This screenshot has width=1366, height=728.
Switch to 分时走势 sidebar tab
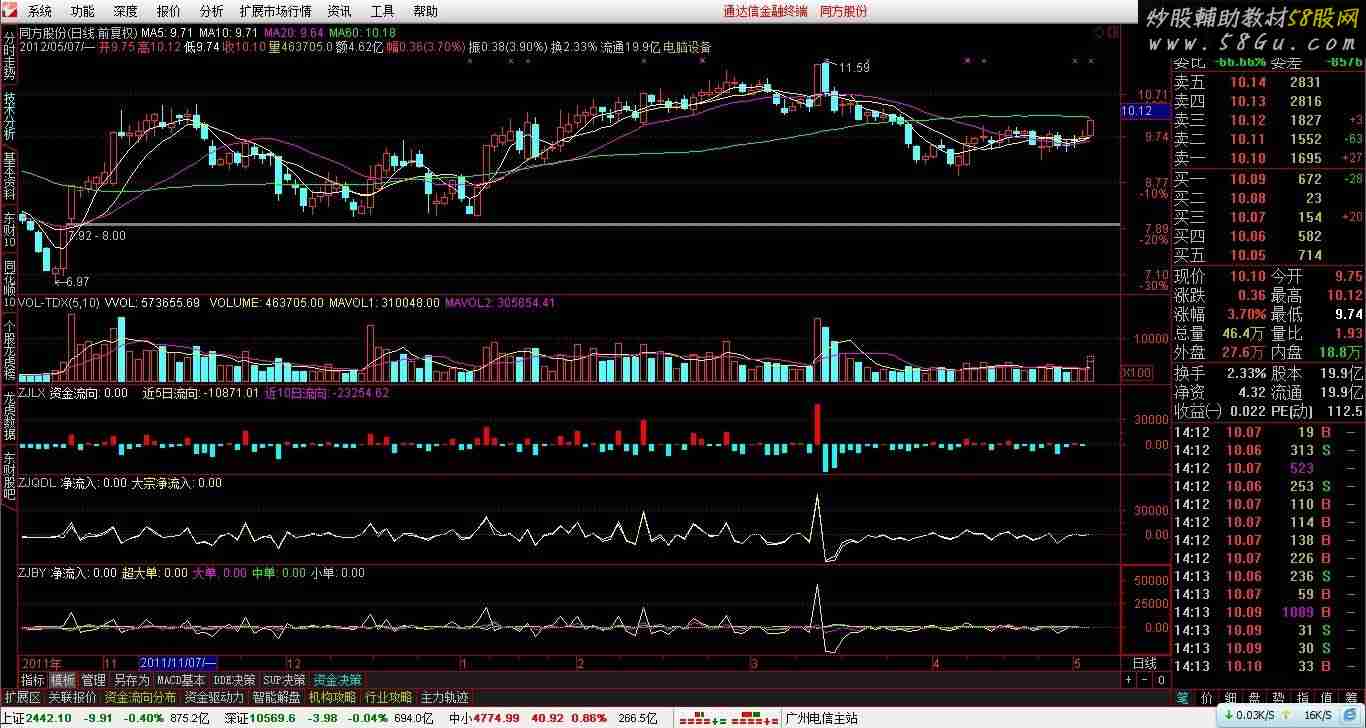[9, 55]
